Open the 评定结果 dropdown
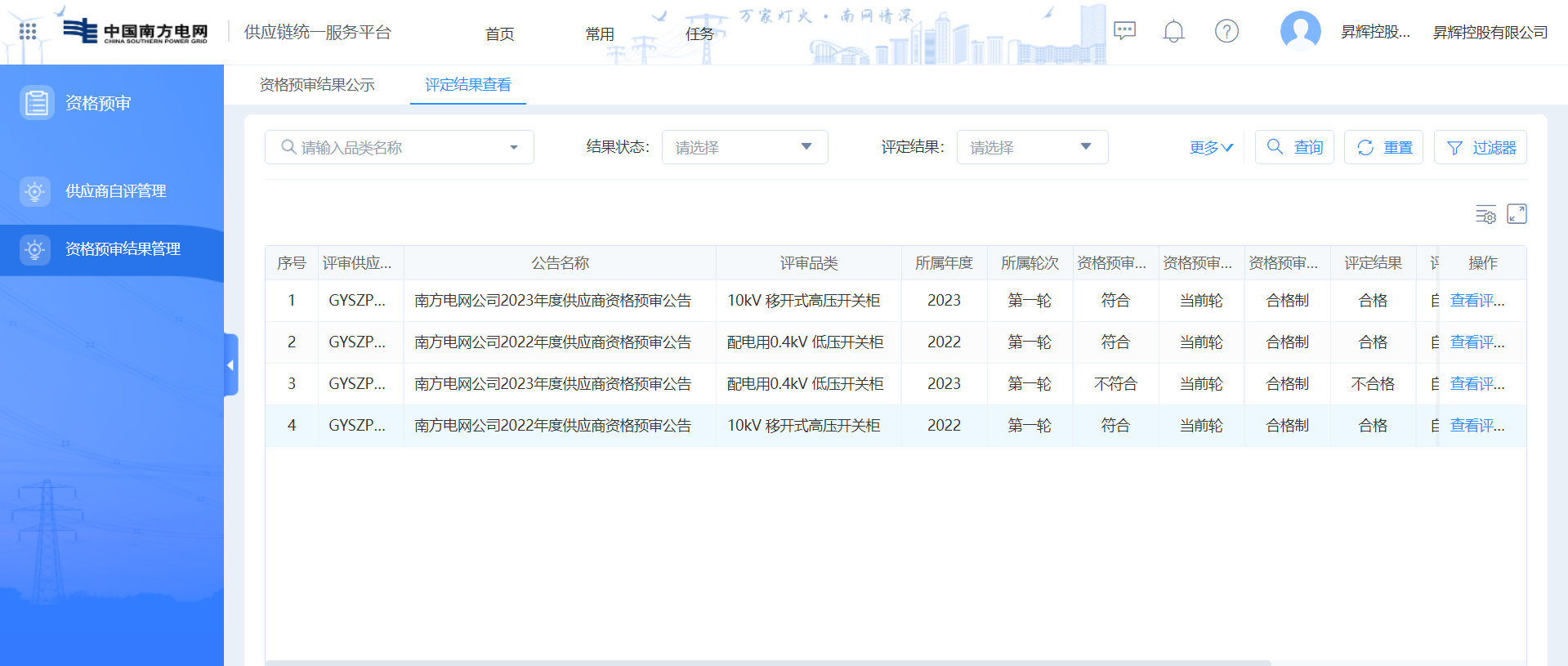 [x=1032, y=147]
